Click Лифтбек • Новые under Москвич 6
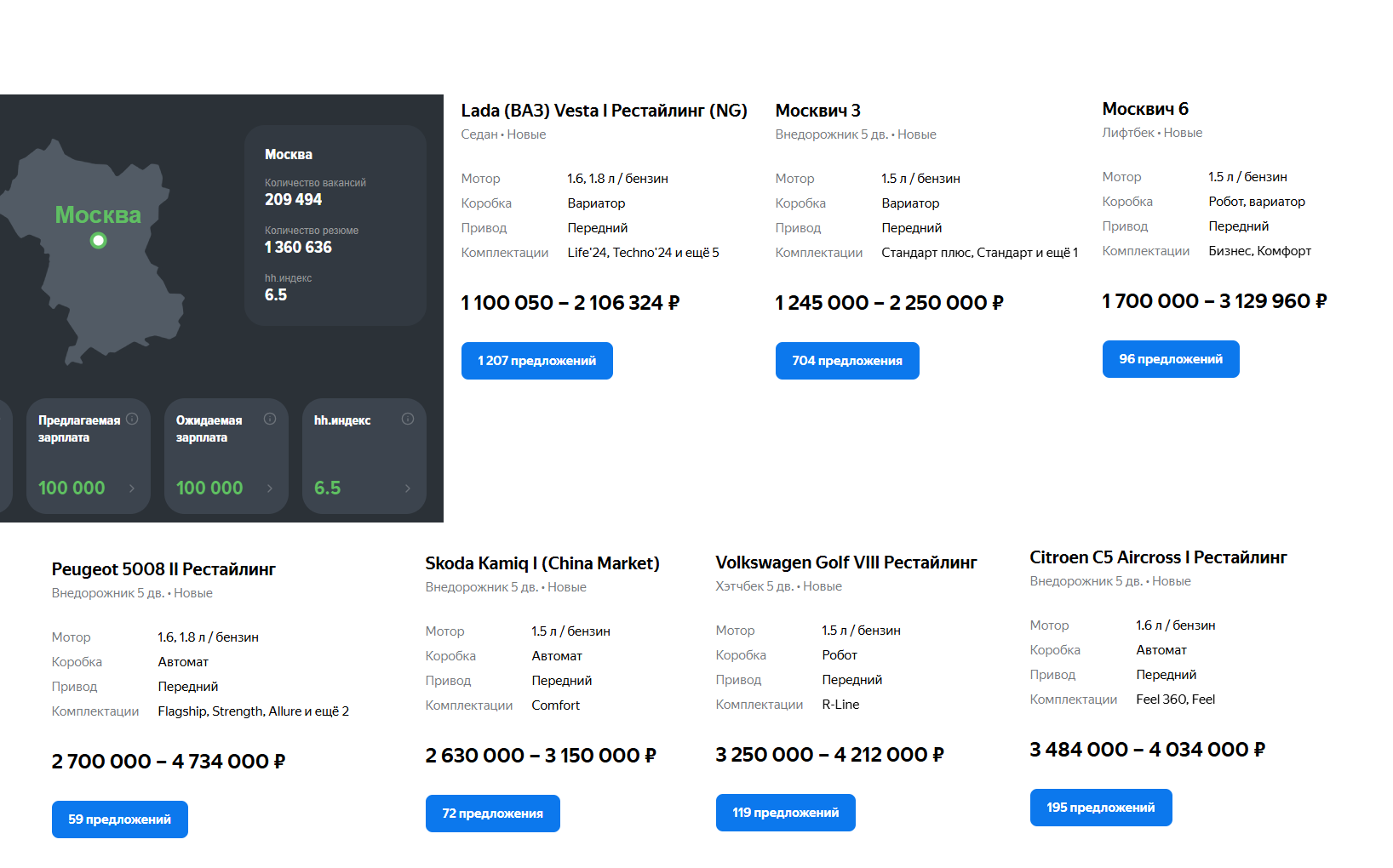The width and height of the screenshot is (1393, 868). [x=1153, y=133]
